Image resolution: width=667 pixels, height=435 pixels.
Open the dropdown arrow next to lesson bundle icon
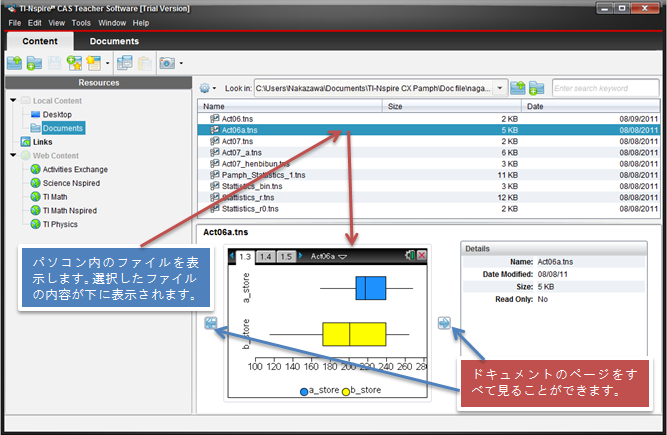pos(108,63)
